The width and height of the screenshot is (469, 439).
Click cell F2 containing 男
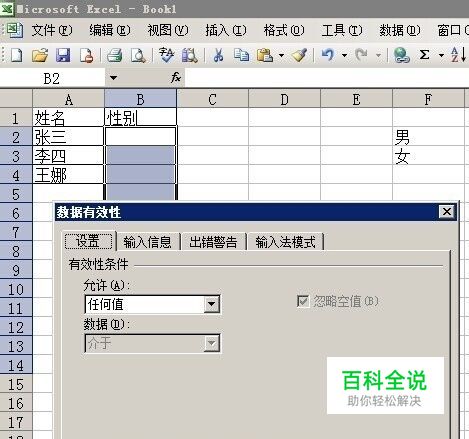pos(428,137)
